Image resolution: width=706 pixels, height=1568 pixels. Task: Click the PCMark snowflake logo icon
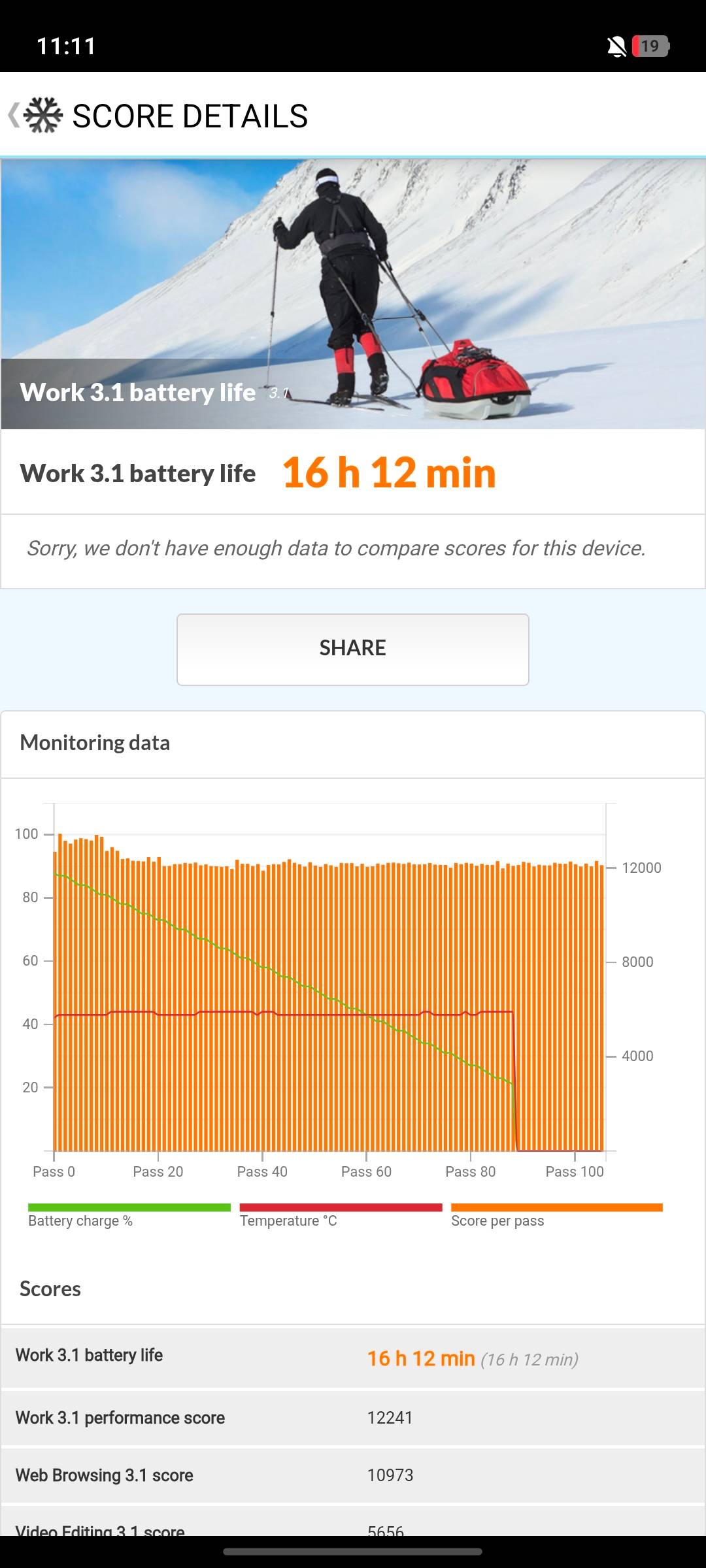[43, 115]
